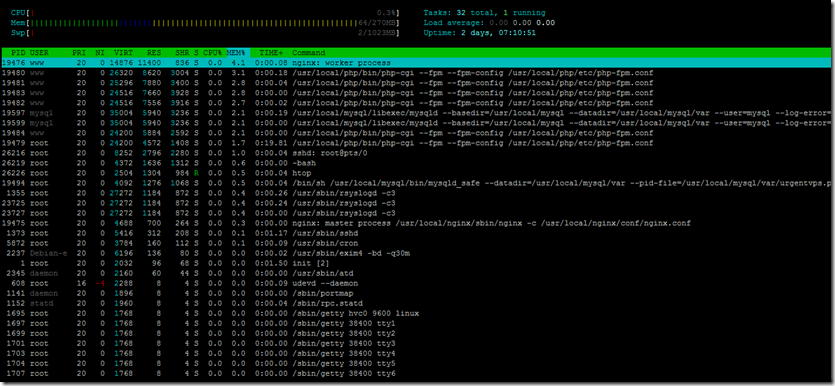
Task: Select the rsyslogd row with PID 23725
Action: click(416, 203)
